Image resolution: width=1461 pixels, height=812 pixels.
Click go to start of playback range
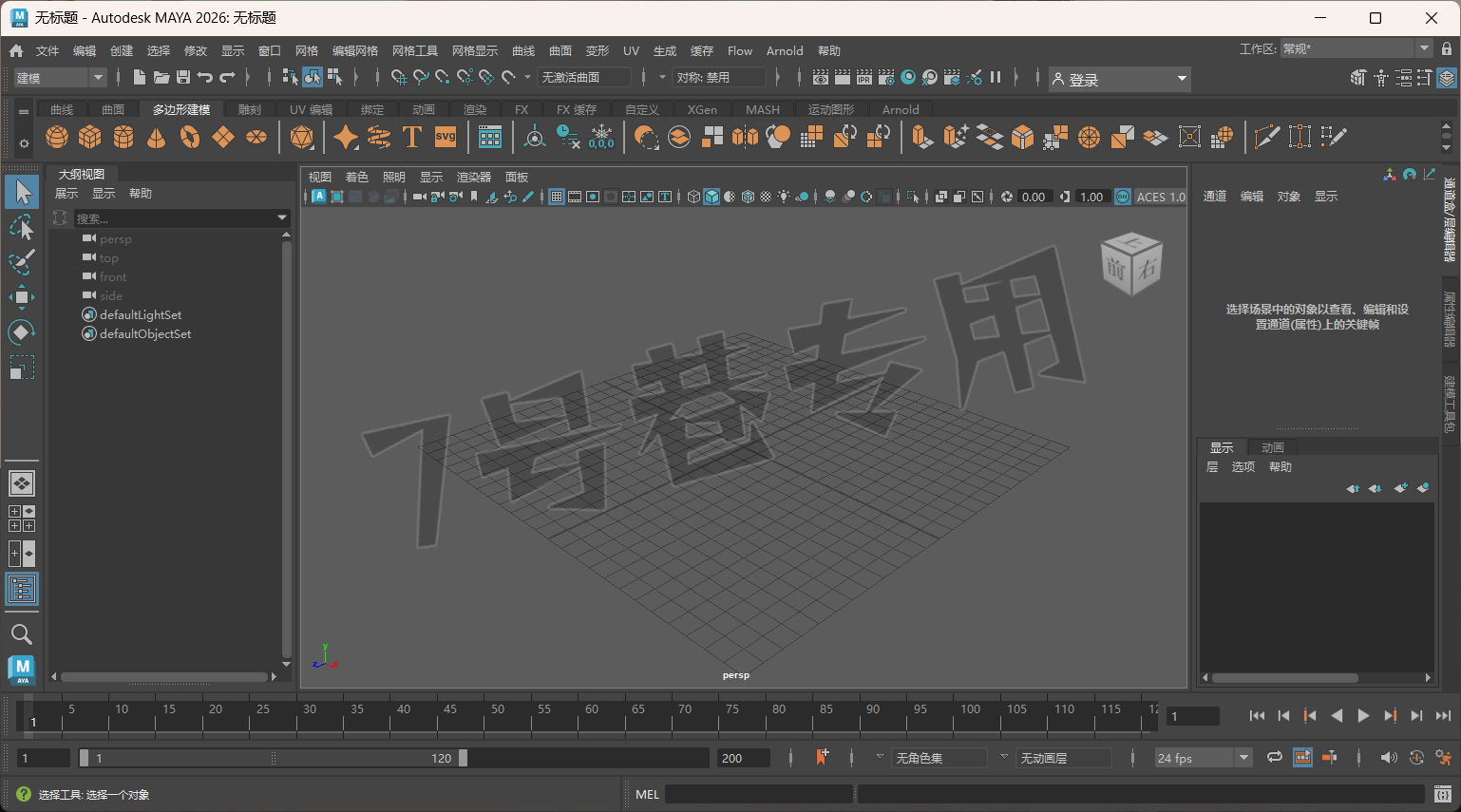(1257, 716)
